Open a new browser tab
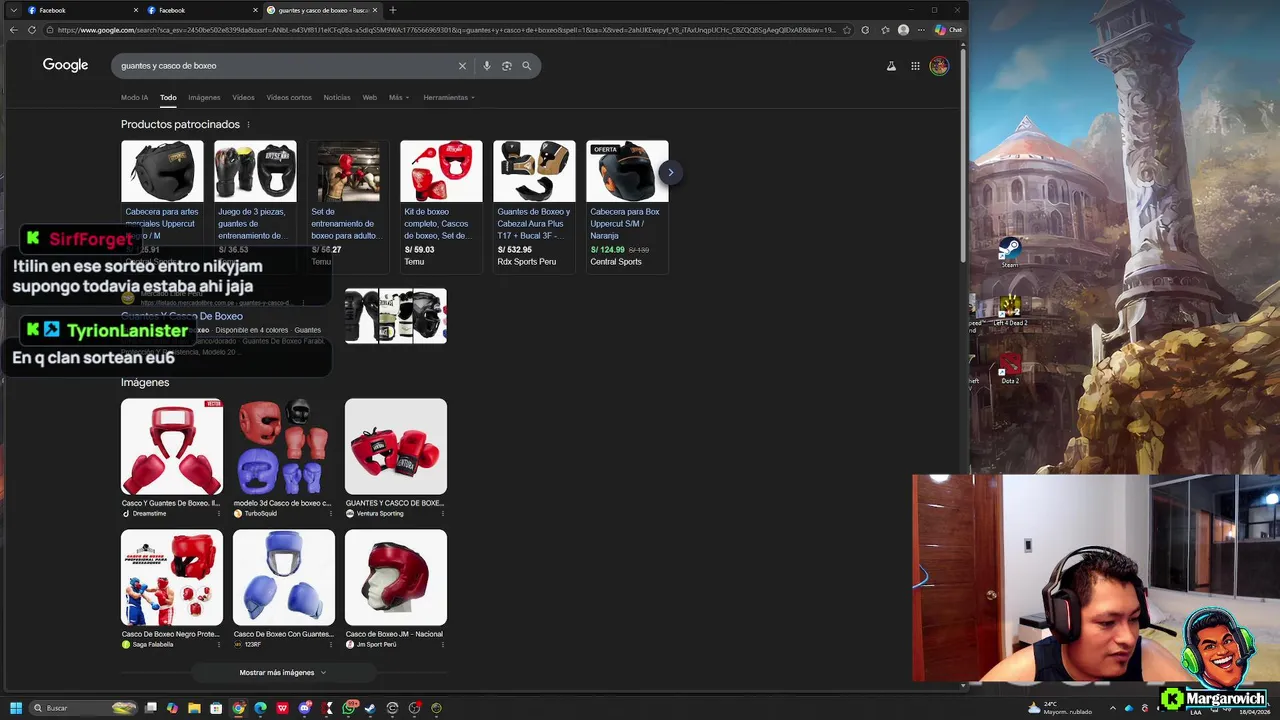 point(392,10)
